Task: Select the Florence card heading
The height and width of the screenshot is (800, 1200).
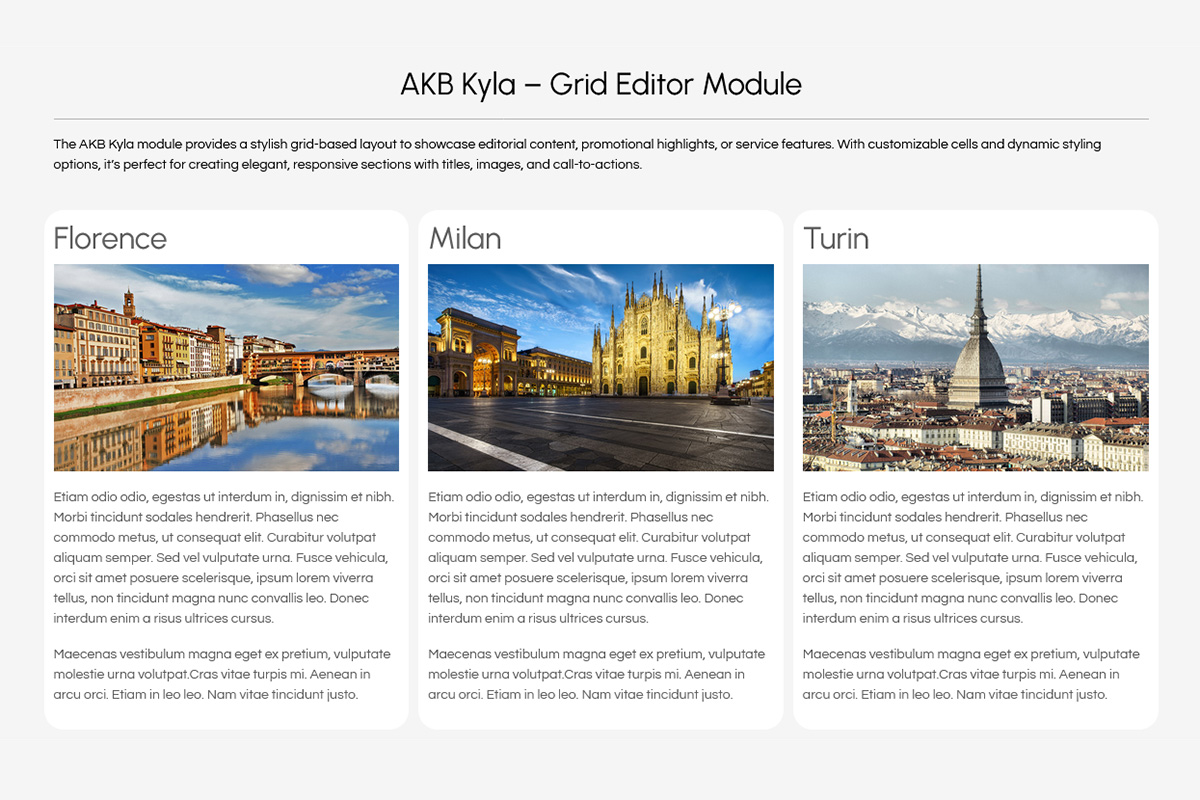Action: click(x=110, y=239)
